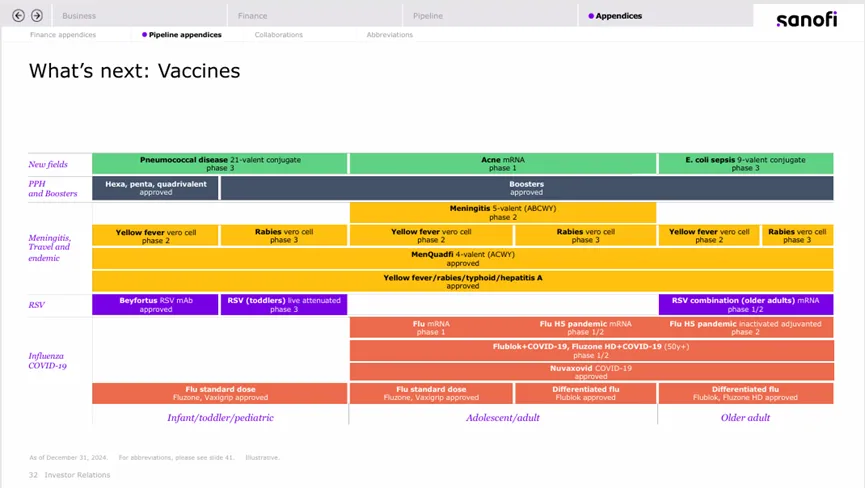865x488 pixels.
Task: Click the Pneumococcal disease 21-valent conjugate block
Action: tap(220, 163)
